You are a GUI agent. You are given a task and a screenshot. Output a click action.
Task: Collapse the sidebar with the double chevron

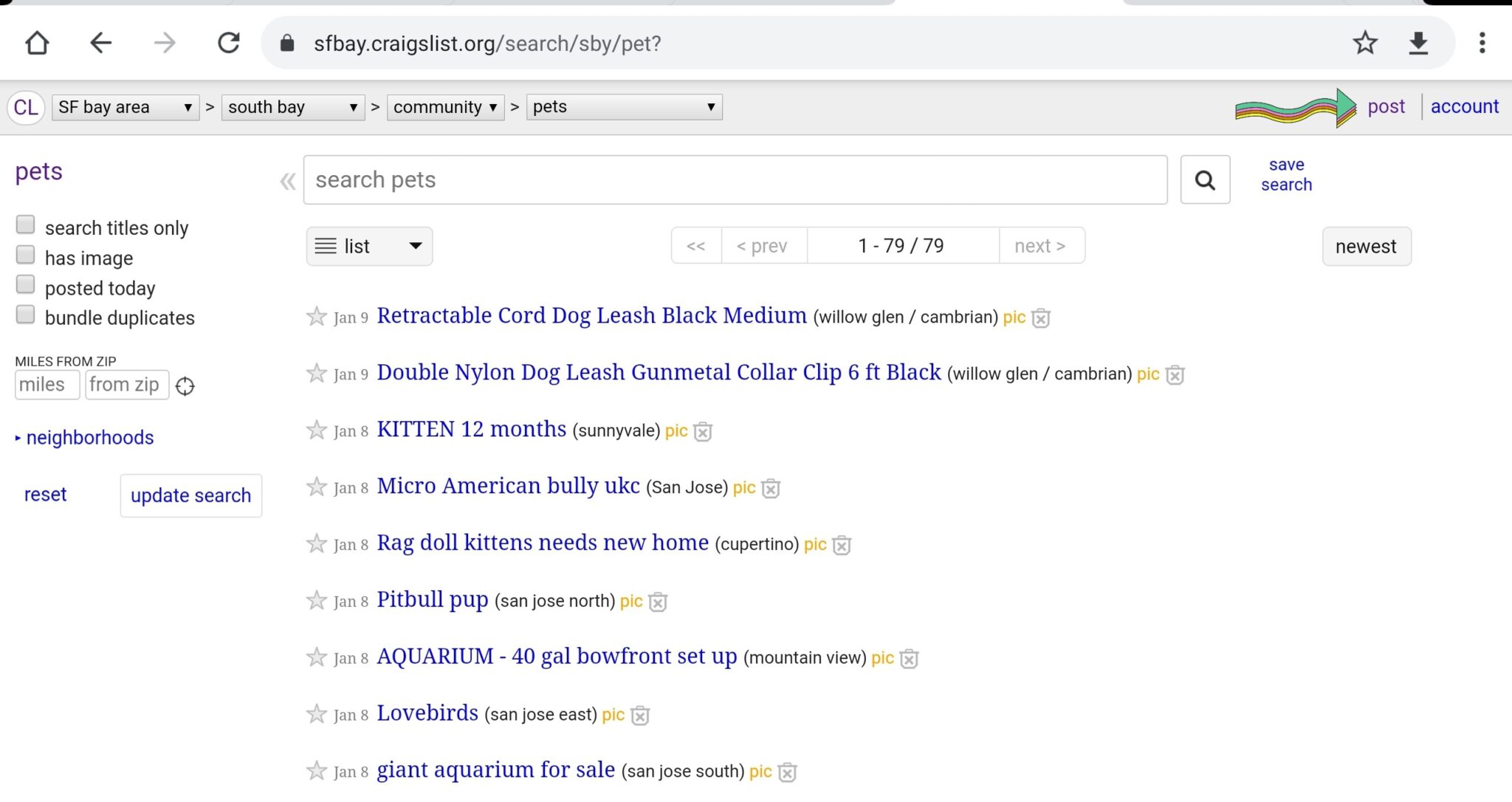pyautogui.click(x=288, y=181)
